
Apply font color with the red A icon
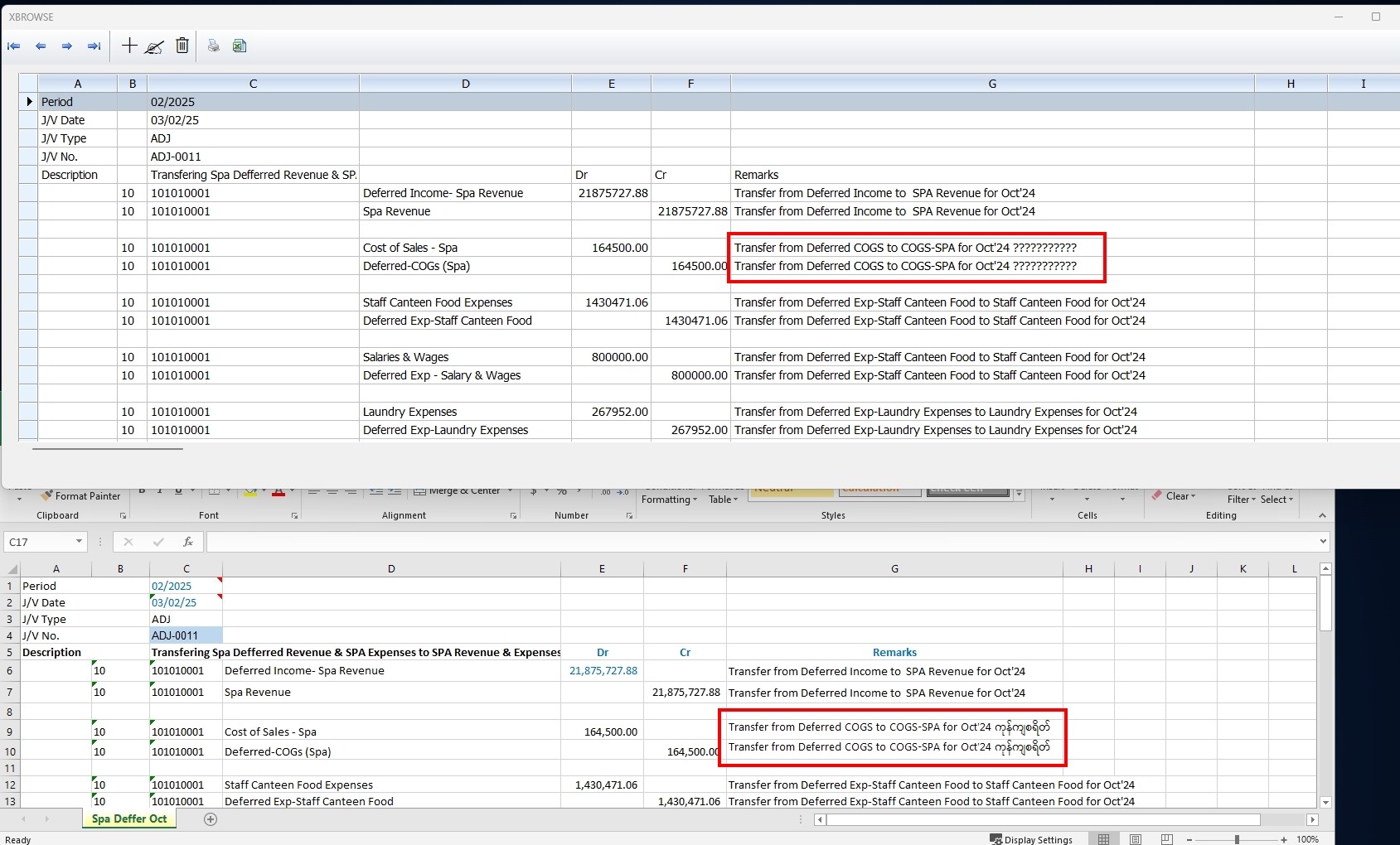[279, 492]
